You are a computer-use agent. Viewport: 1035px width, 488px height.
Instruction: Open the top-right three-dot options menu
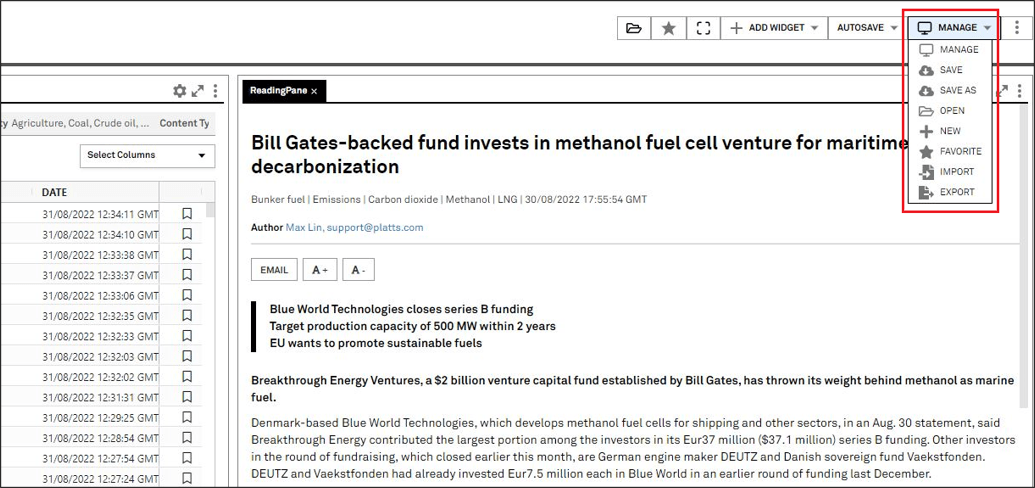click(x=1017, y=28)
